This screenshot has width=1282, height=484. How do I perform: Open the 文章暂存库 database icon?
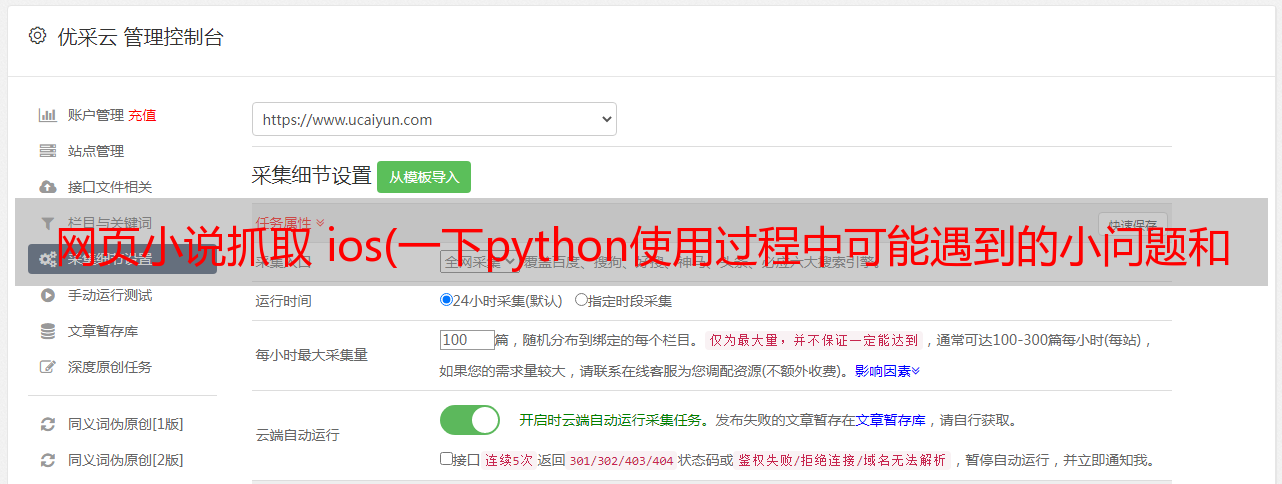coord(47,331)
